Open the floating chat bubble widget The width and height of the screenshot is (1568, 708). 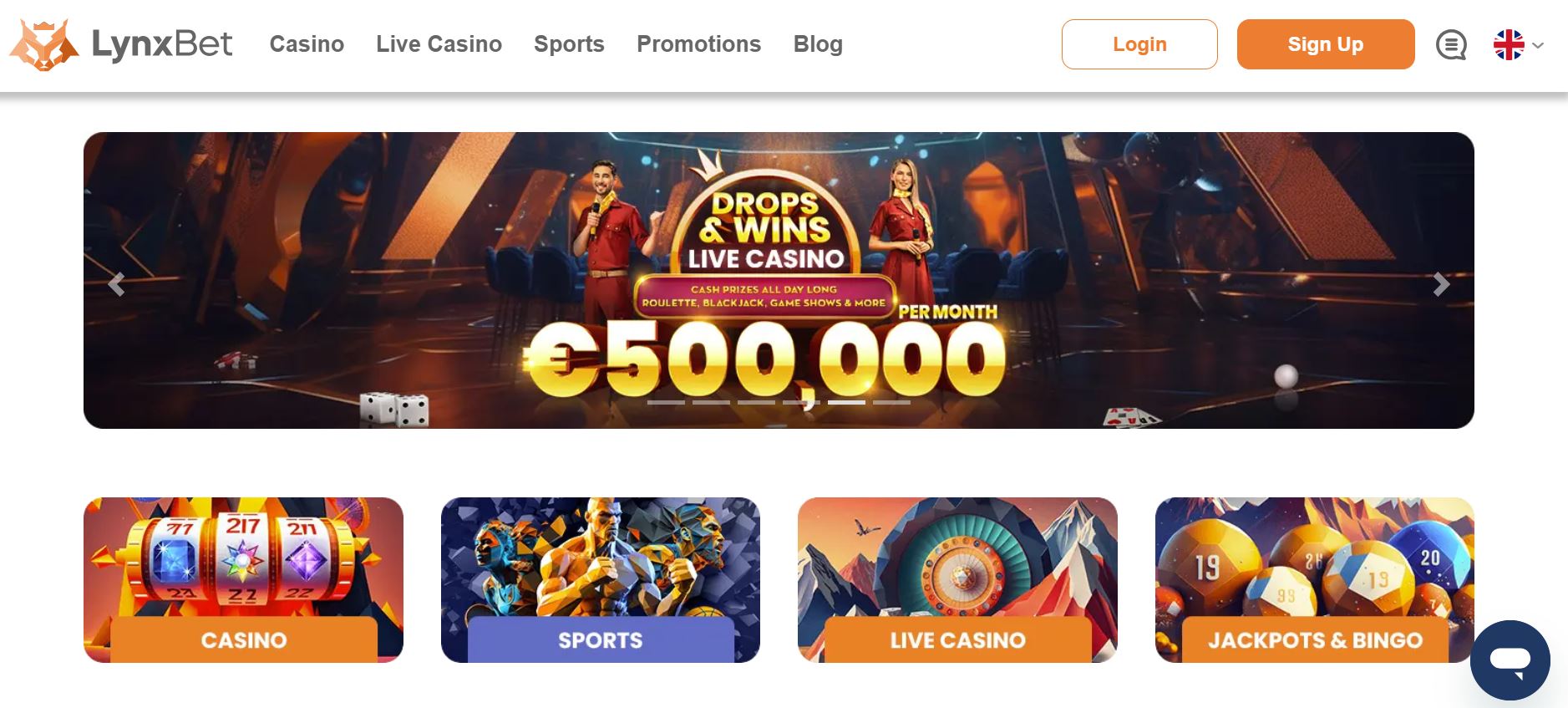1510,660
